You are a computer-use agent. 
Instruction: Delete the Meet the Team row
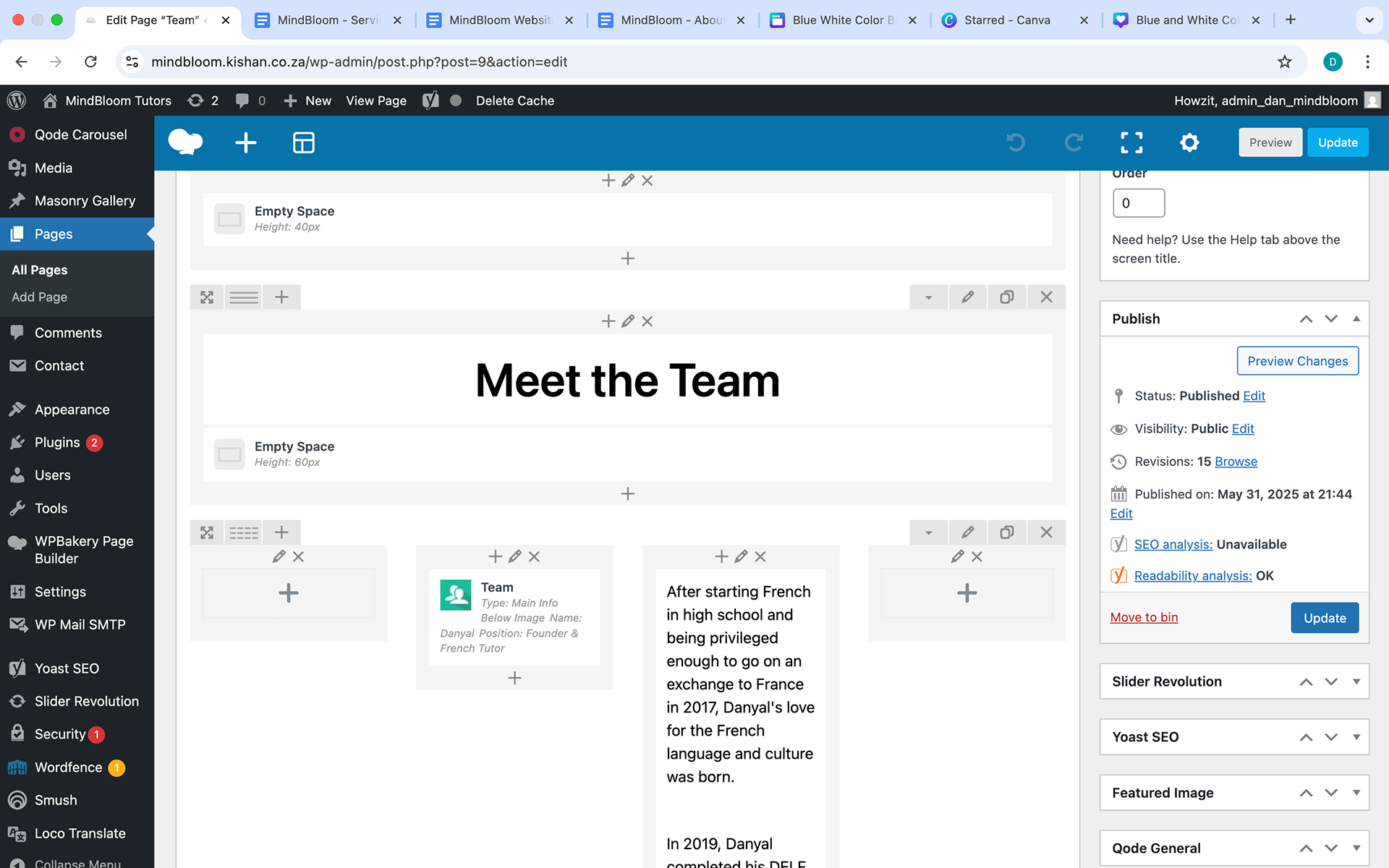(x=1046, y=297)
